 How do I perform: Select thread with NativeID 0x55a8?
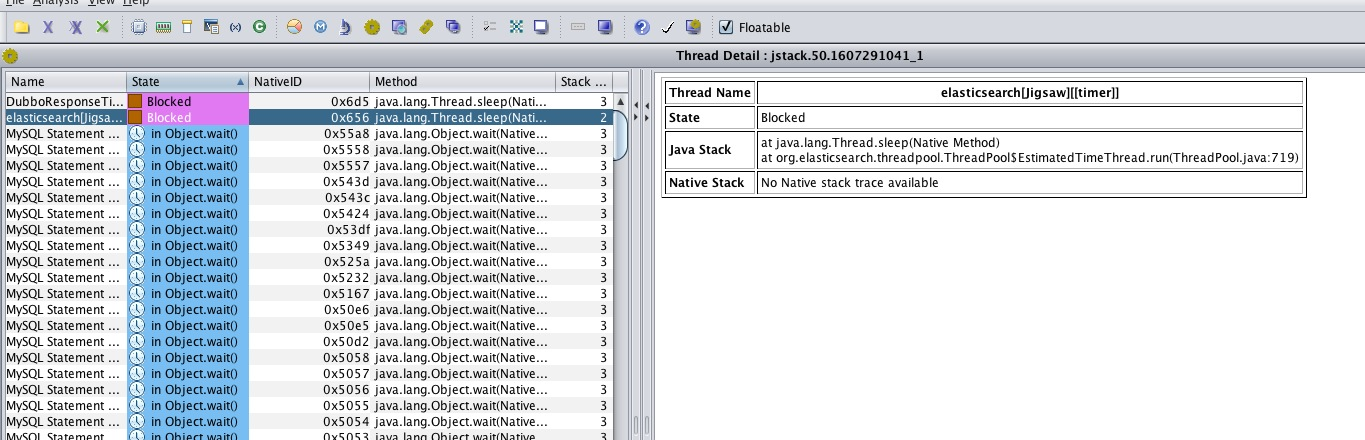309,134
